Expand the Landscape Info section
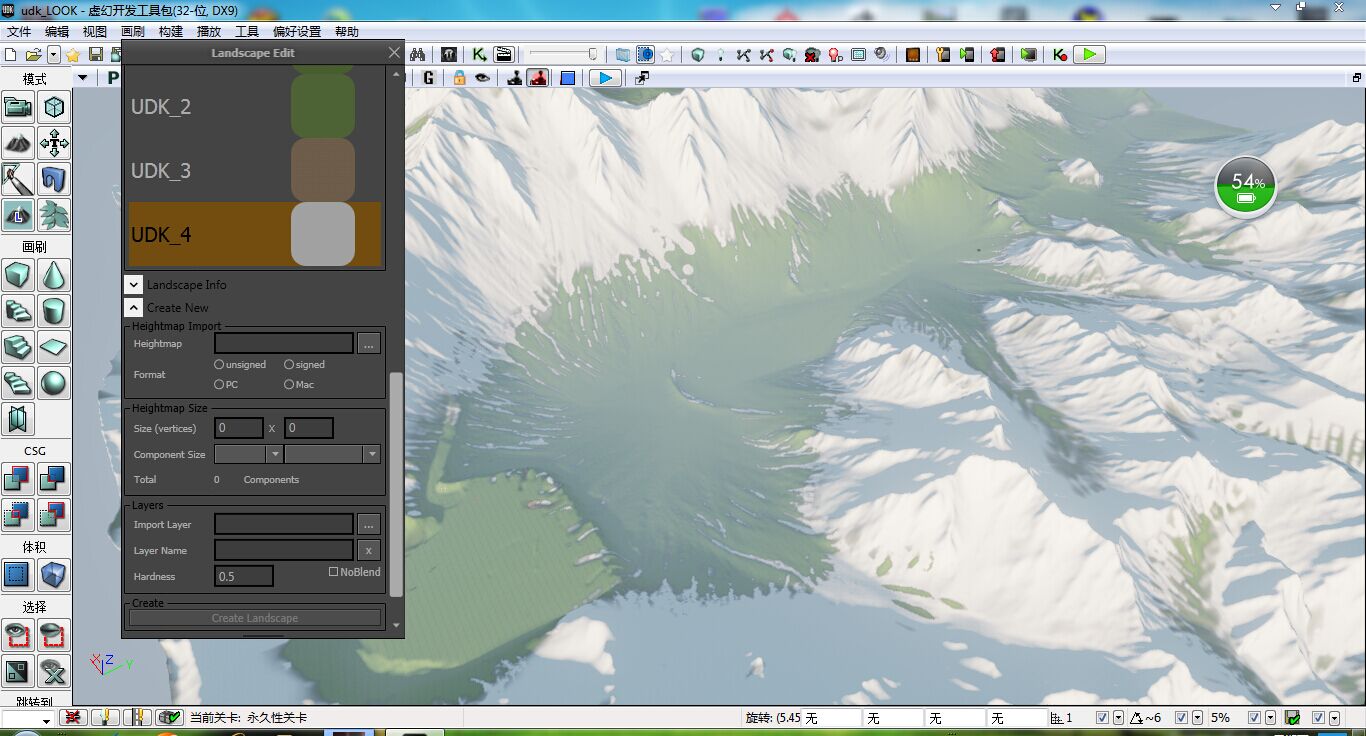 click(134, 285)
